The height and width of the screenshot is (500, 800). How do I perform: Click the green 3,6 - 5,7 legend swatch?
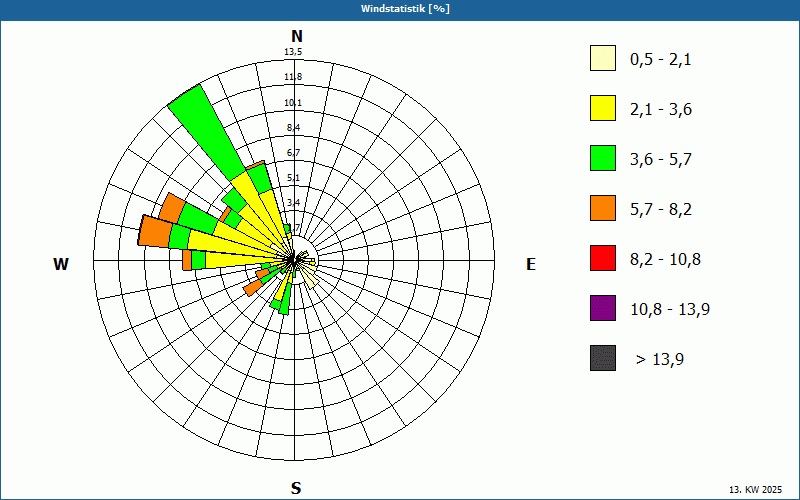click(x=603, y=158)
